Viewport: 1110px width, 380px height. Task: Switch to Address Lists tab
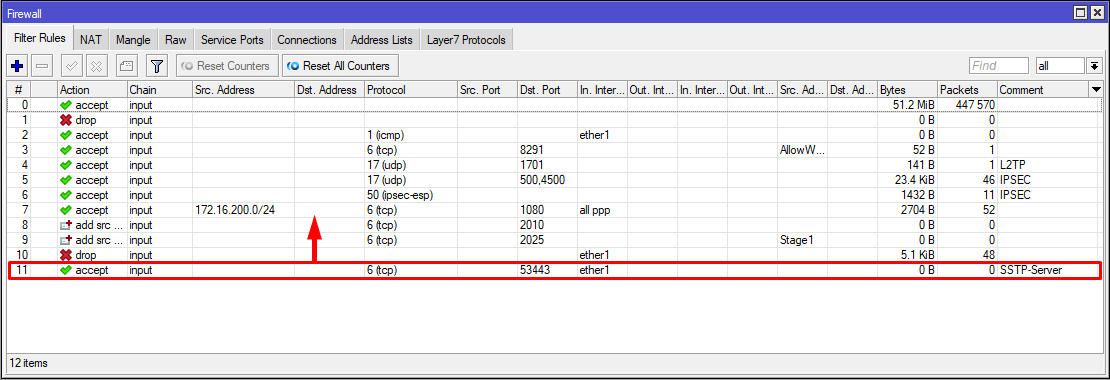coord(382,40)
